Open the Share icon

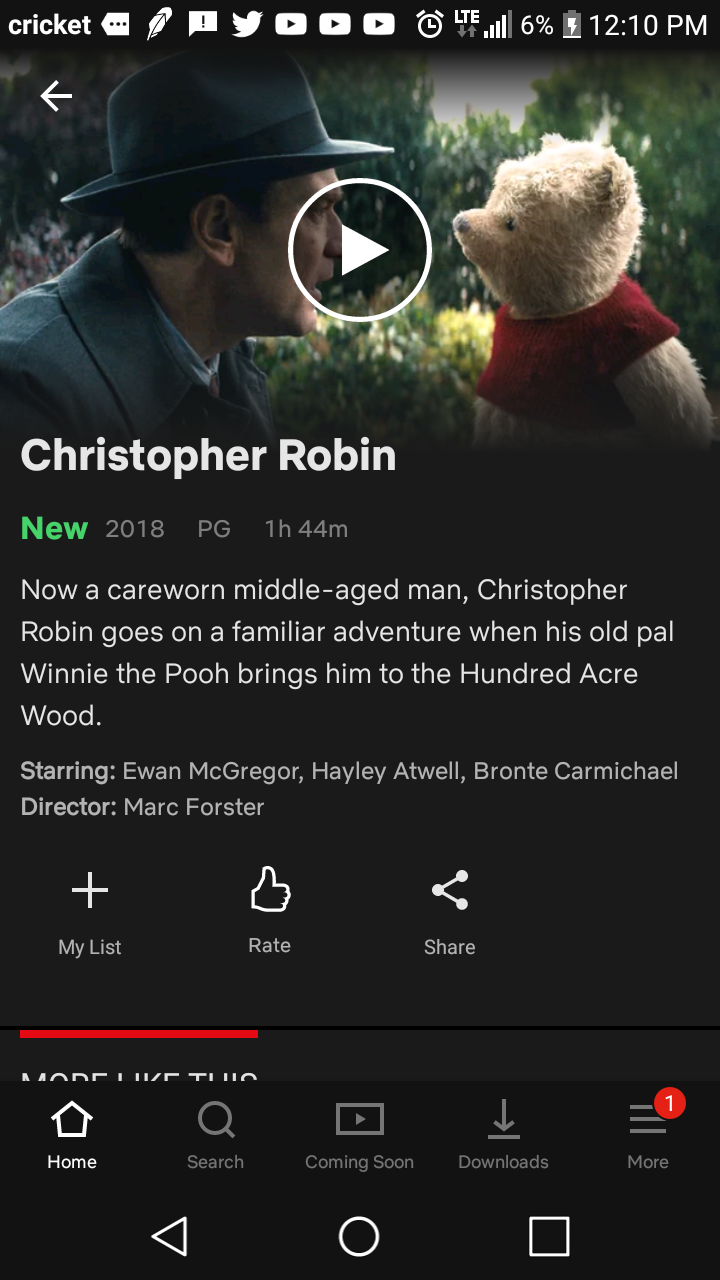point(450,913)
